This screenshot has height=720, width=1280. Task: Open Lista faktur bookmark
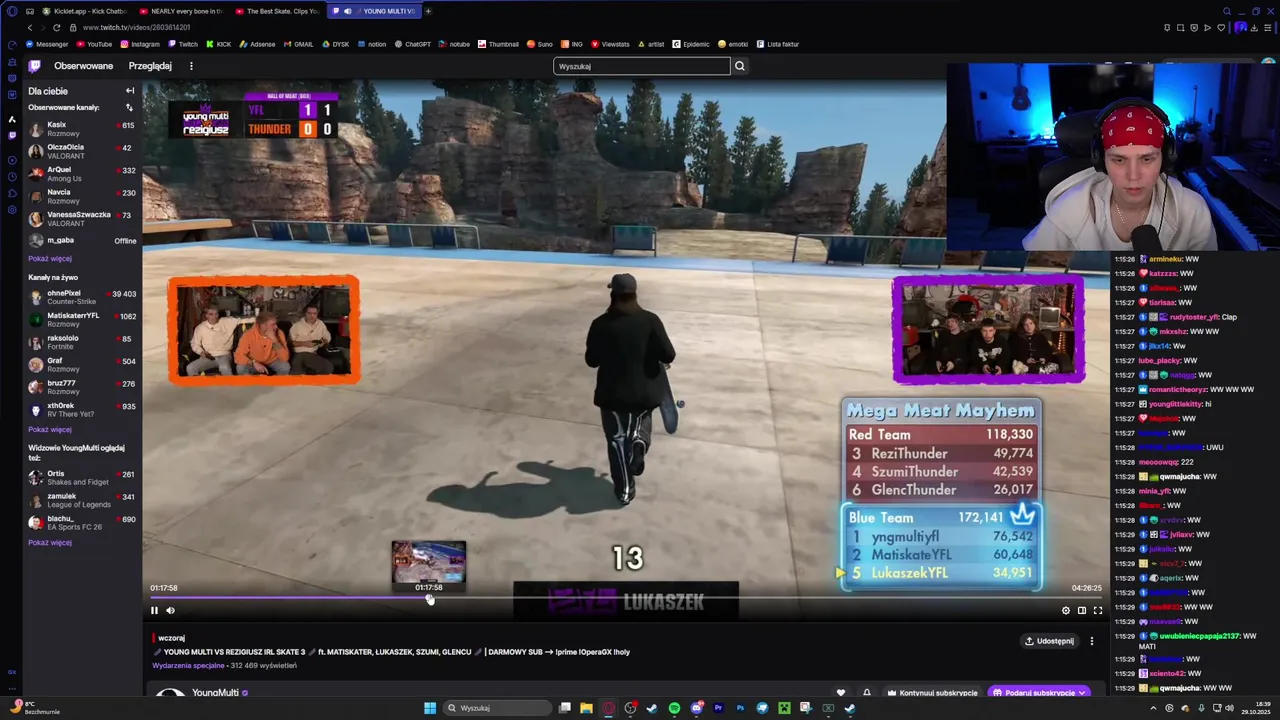tap(777, 44)
